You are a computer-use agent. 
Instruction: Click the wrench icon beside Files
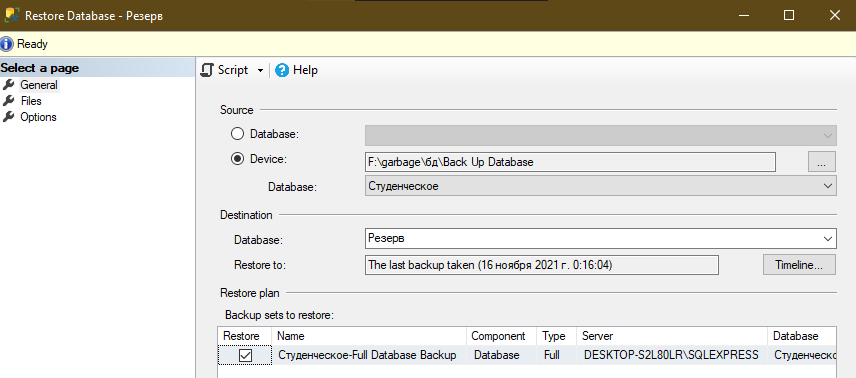pos(9,101)
